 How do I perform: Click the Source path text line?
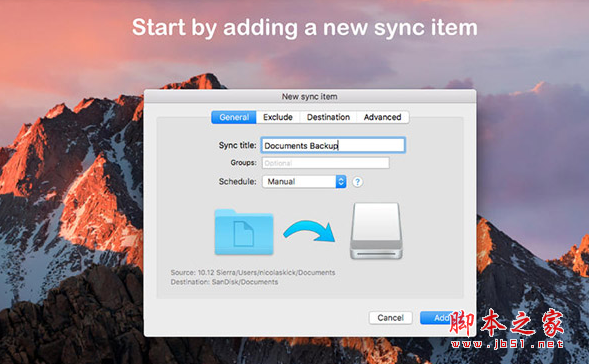tap(253, 272)
